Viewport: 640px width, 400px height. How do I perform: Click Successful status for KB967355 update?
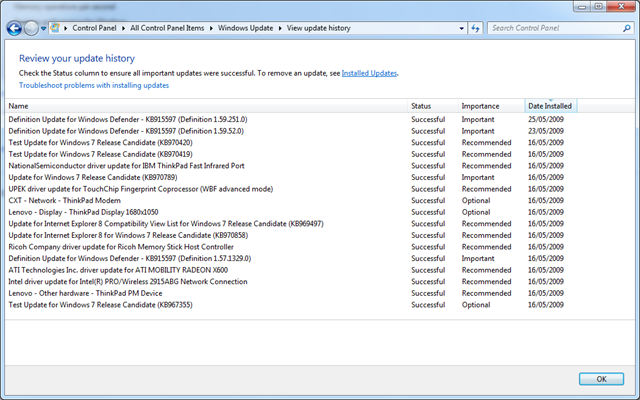(x=428, y=305)
